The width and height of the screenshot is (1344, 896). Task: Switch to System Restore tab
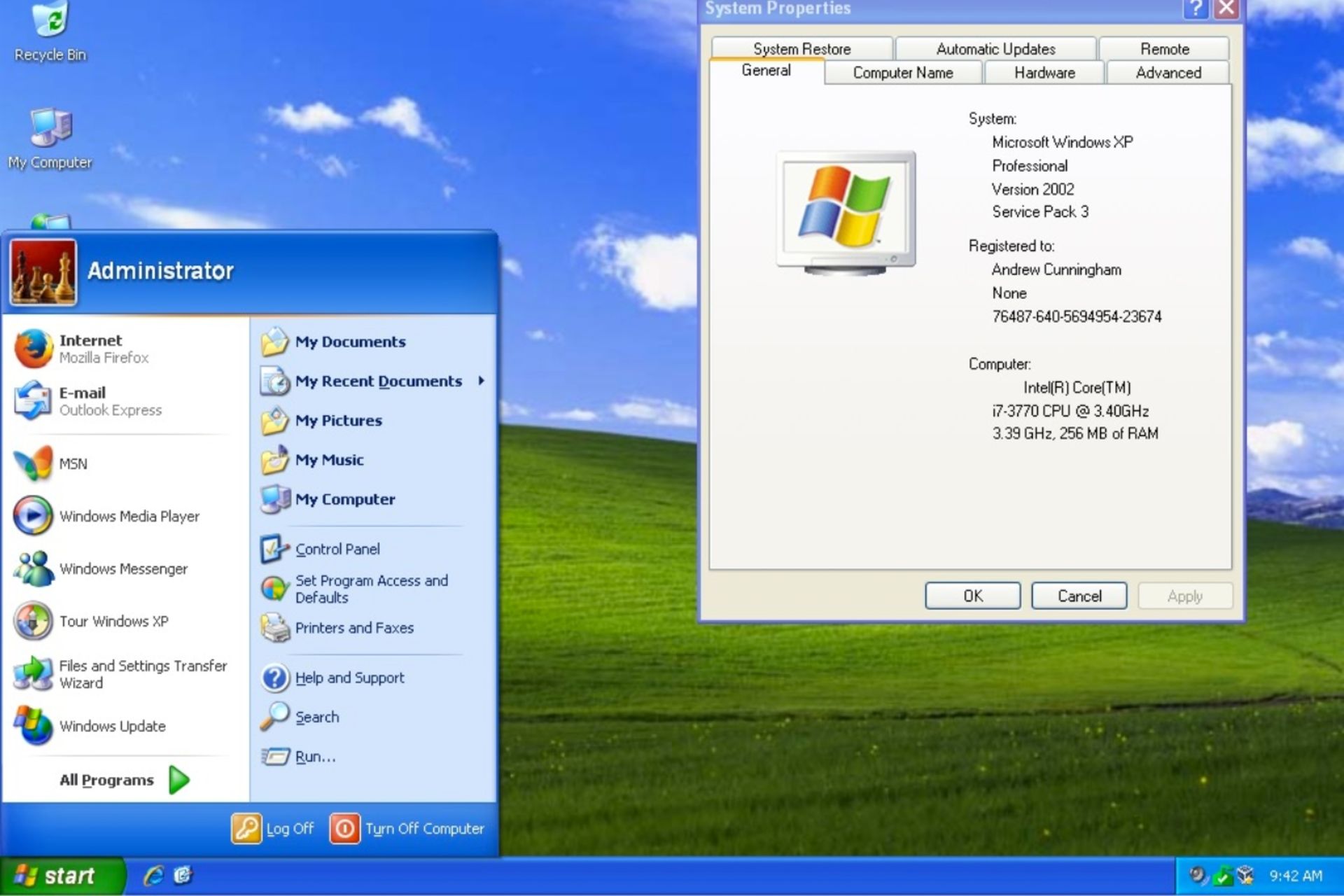(802, 49)
